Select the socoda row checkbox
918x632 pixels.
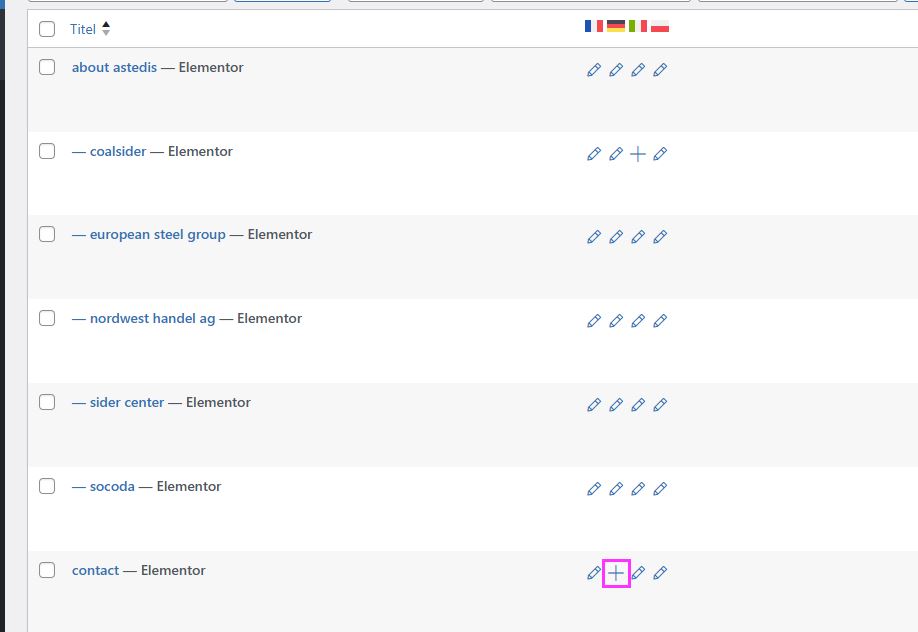click(47, 486)
